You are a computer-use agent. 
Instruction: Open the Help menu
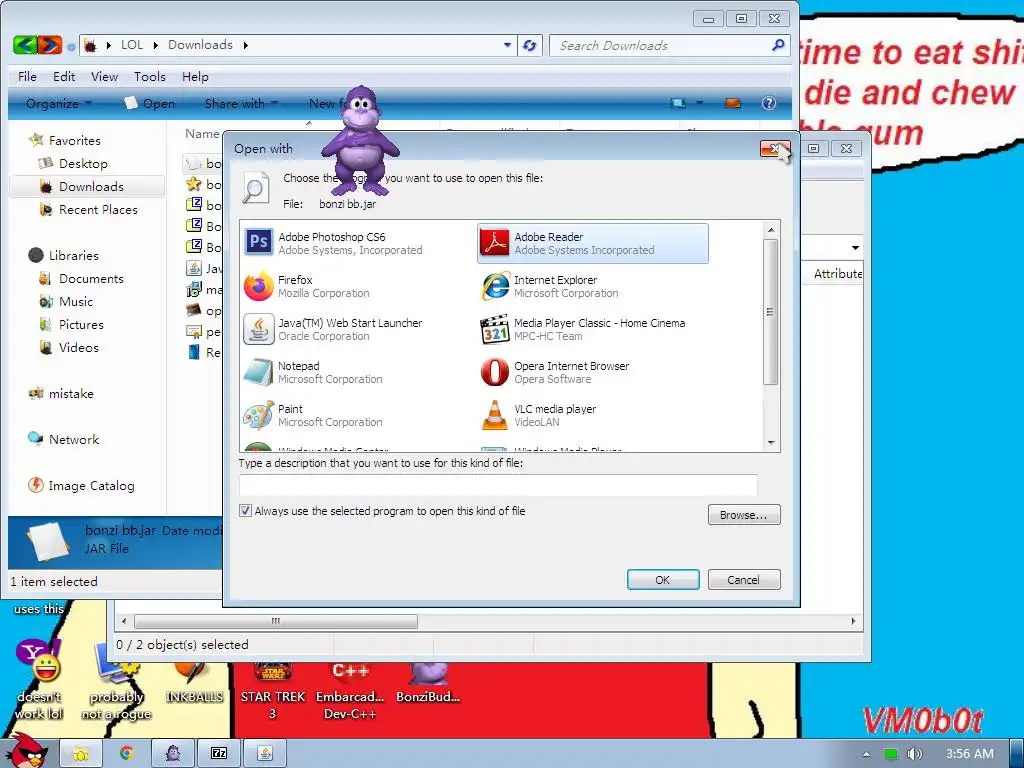(x=195, y=76)
